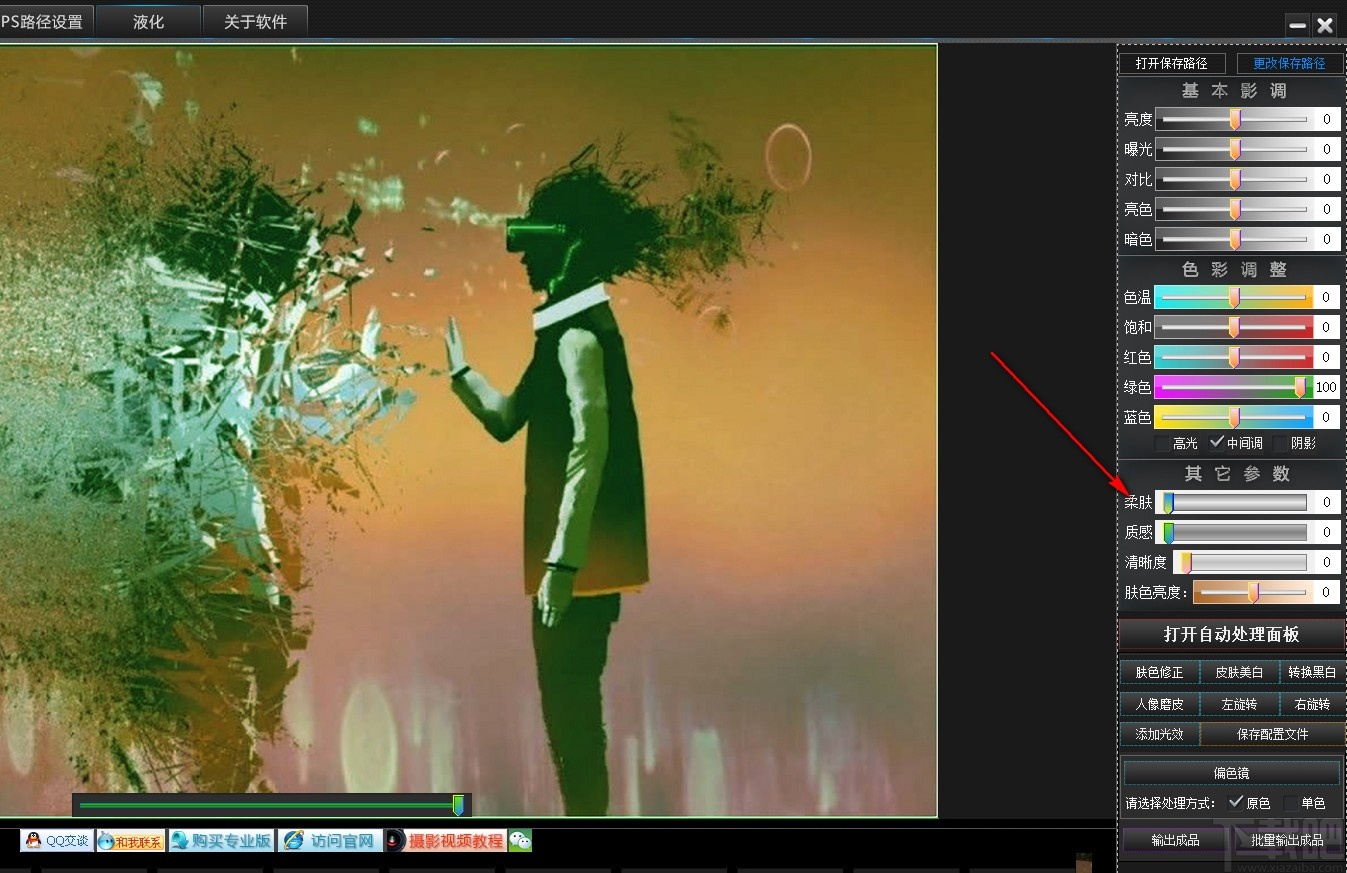The width and height of the screenshot is (1347, 873).
Task: Click the 批量输出成品 batch export button
Action: coord(1286,840)
